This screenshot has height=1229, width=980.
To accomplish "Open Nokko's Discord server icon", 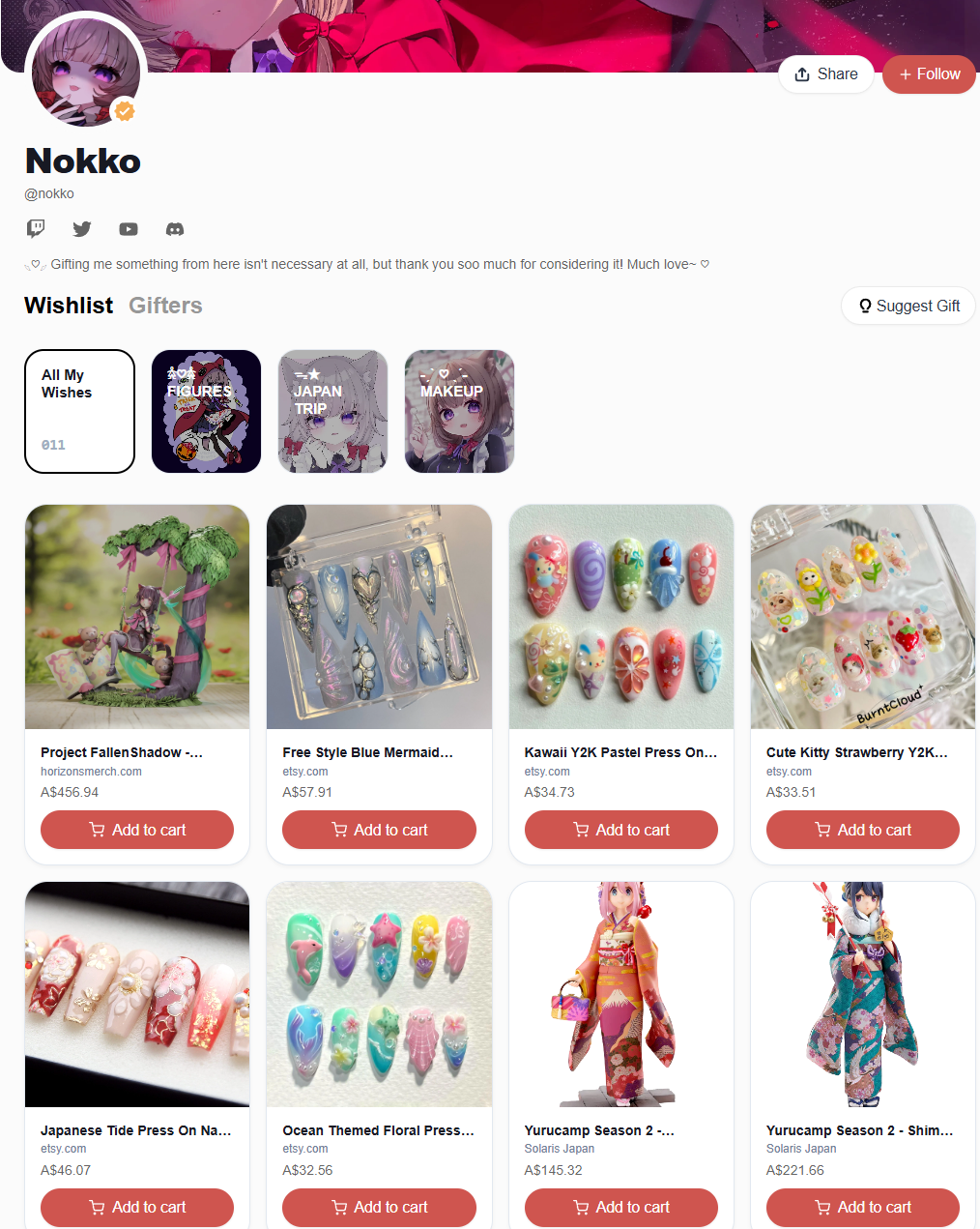I will [175, 229].
